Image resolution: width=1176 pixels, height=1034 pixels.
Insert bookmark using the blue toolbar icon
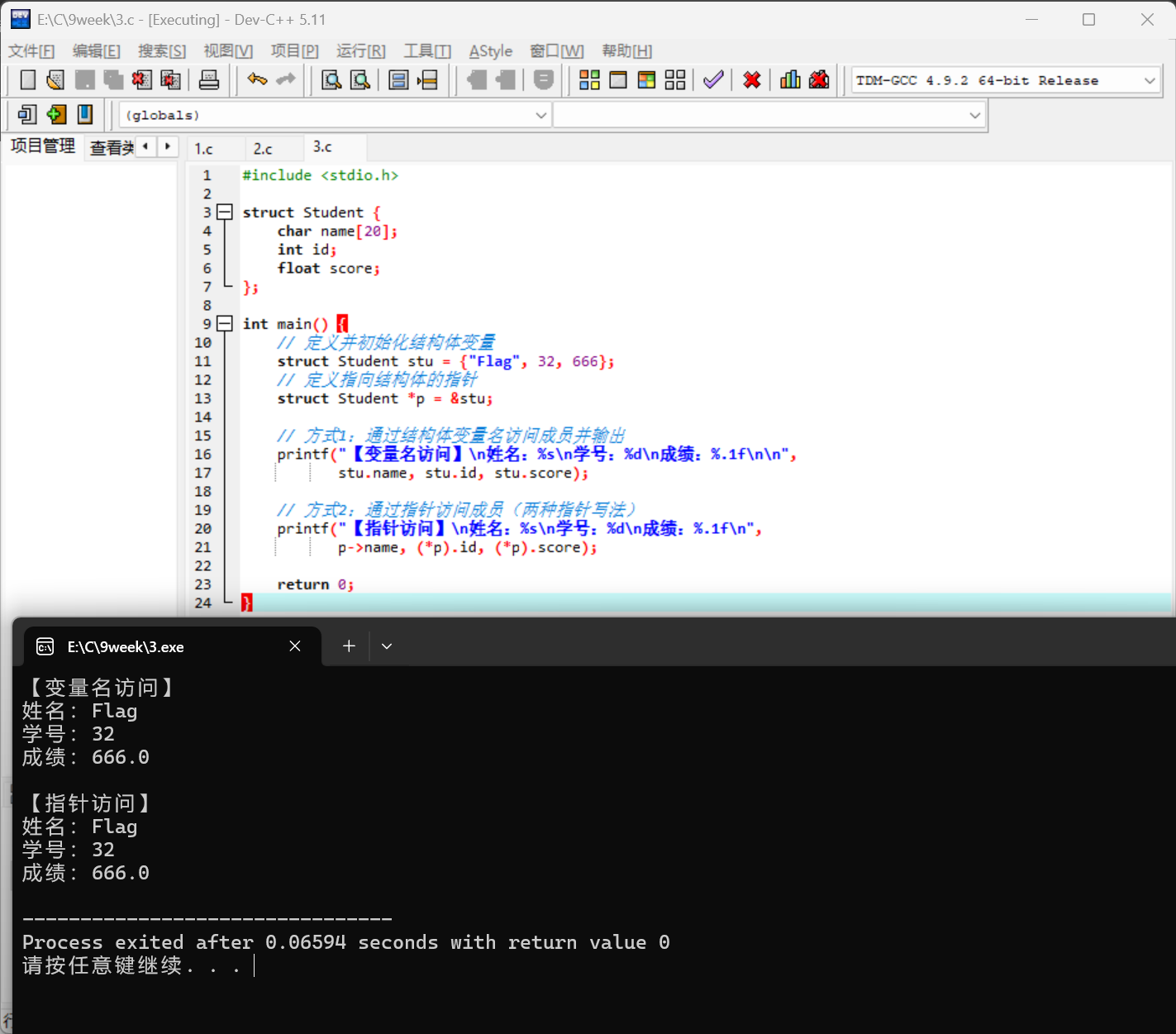pyautogui.click(x=85, y=114)
